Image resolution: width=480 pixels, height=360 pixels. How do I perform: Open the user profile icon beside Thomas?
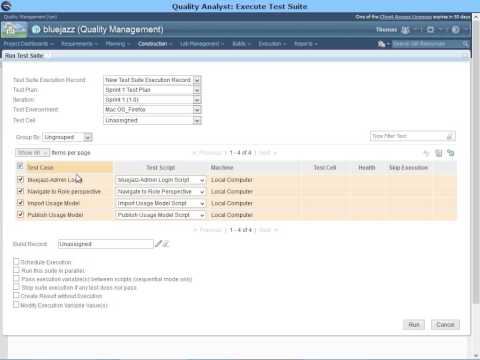[405, 30]
